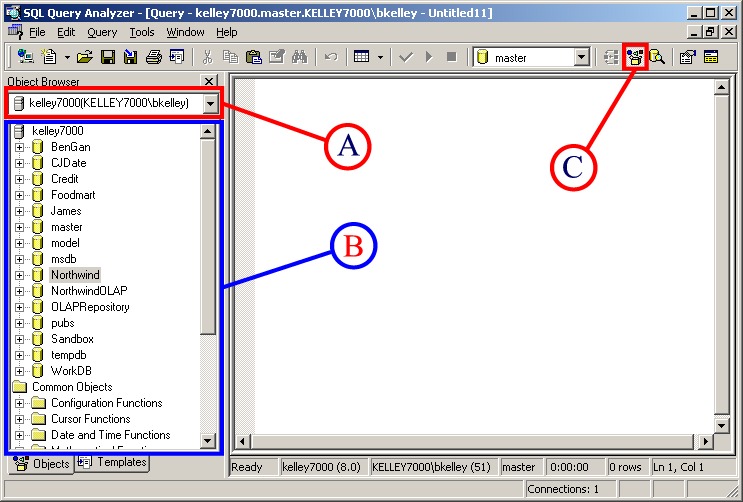
Task: Switch to the Templates tab
Action: 112,462
